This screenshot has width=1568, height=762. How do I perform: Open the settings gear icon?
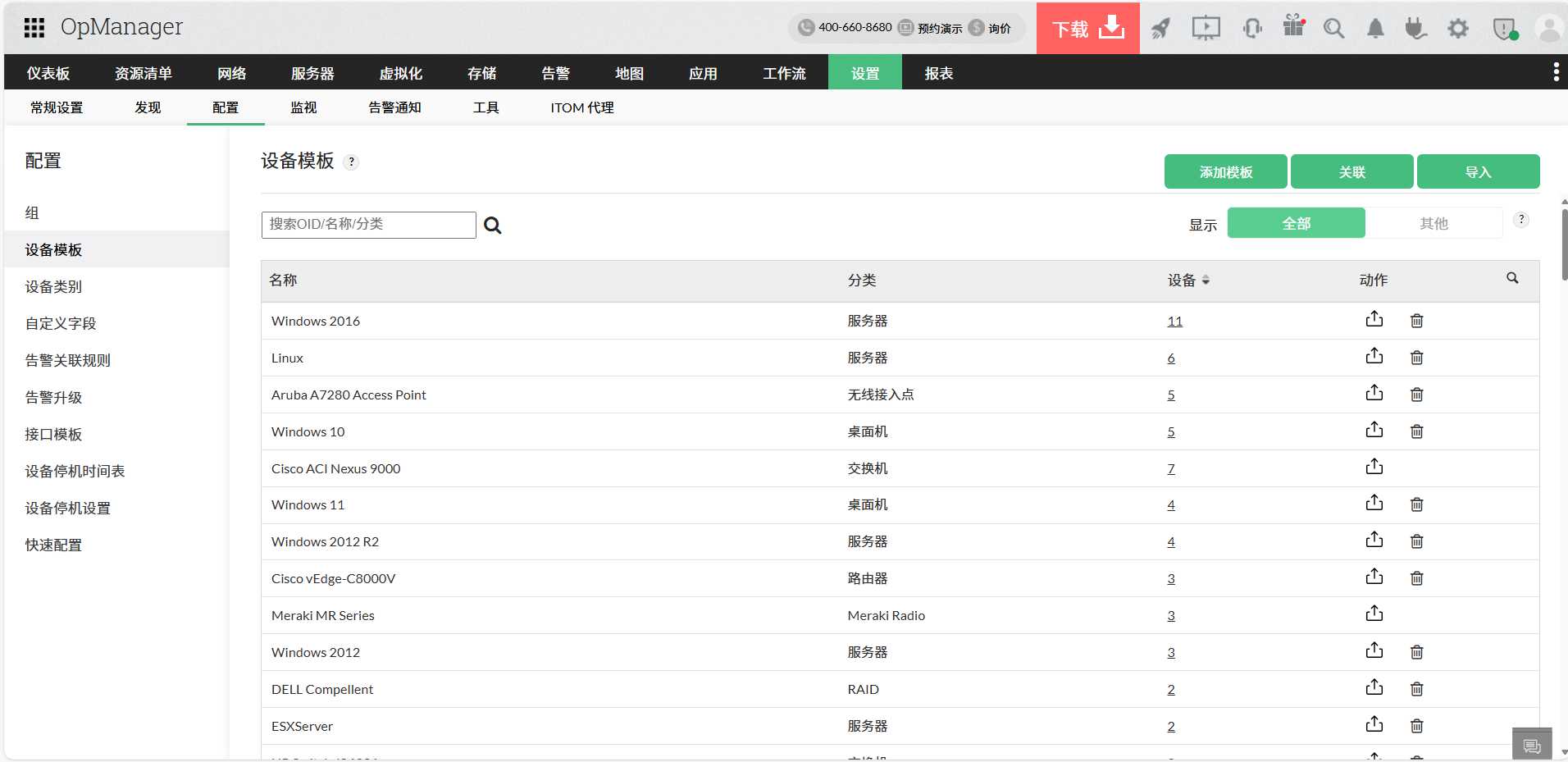pyautogui.click(x=1459, y=27)
